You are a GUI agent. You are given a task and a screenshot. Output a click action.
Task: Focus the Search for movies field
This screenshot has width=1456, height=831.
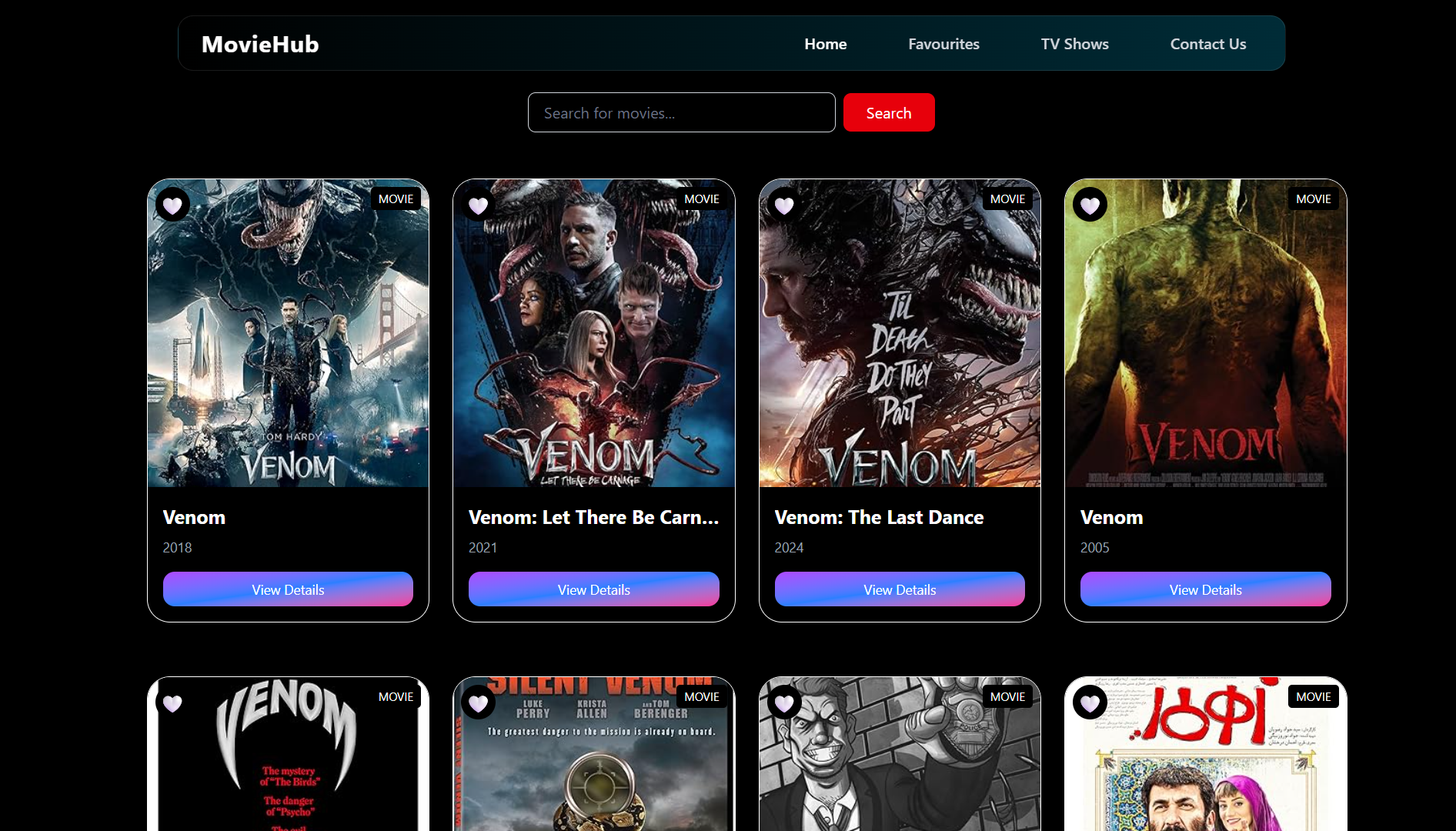click(x=681, y=112)
